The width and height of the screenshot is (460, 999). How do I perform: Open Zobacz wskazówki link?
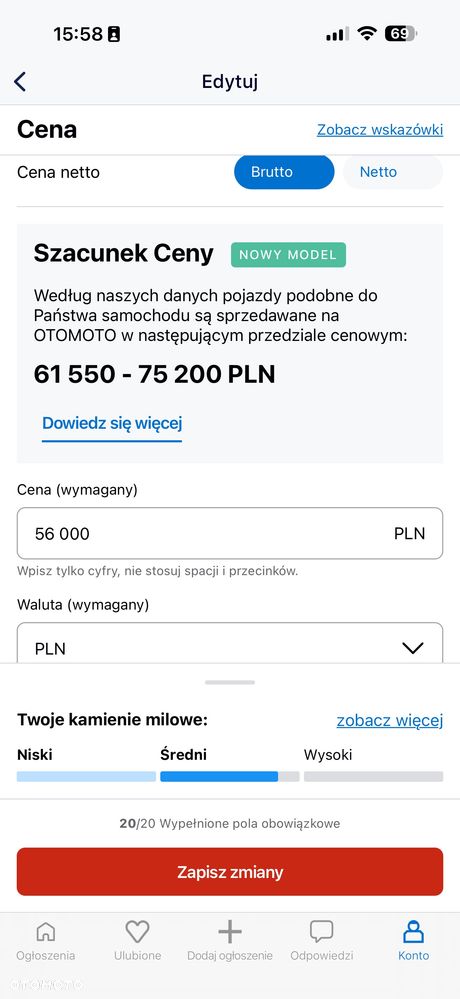(x=380, y=130)
